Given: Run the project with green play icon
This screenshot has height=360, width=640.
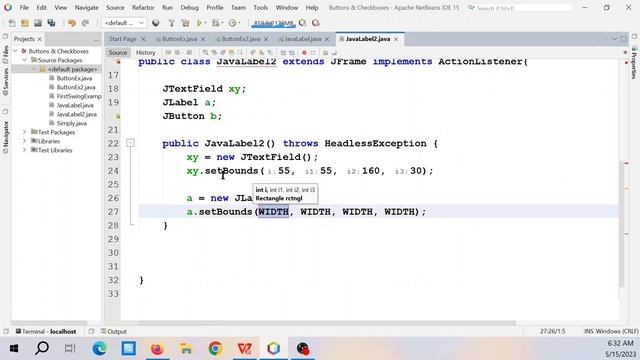Looking at the screenshot, I should pos(200,23).
